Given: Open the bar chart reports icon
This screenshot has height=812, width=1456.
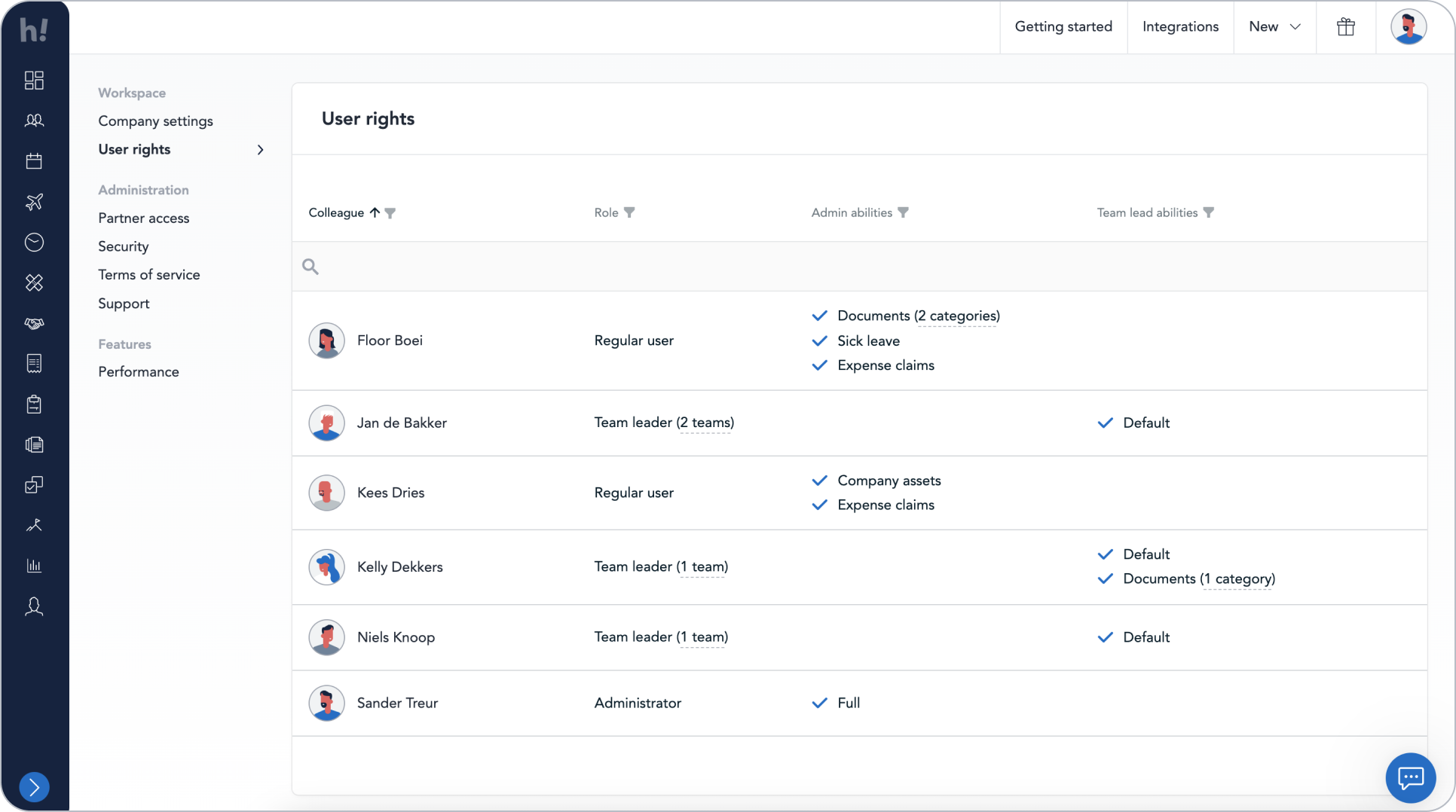Looking at the screenshot, I should click(x=34, y=566).
